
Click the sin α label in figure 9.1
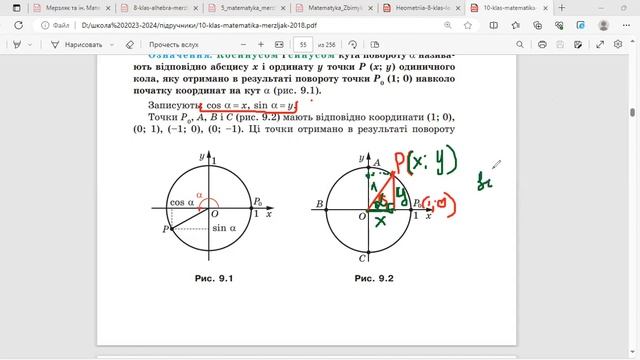(x=224, y=228)
